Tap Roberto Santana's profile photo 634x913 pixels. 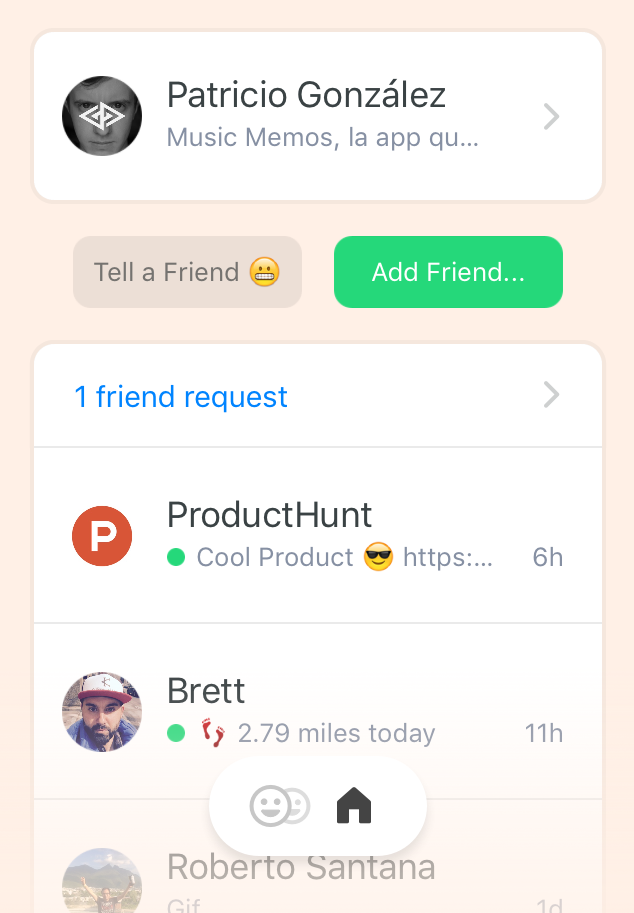pos(102,882)
